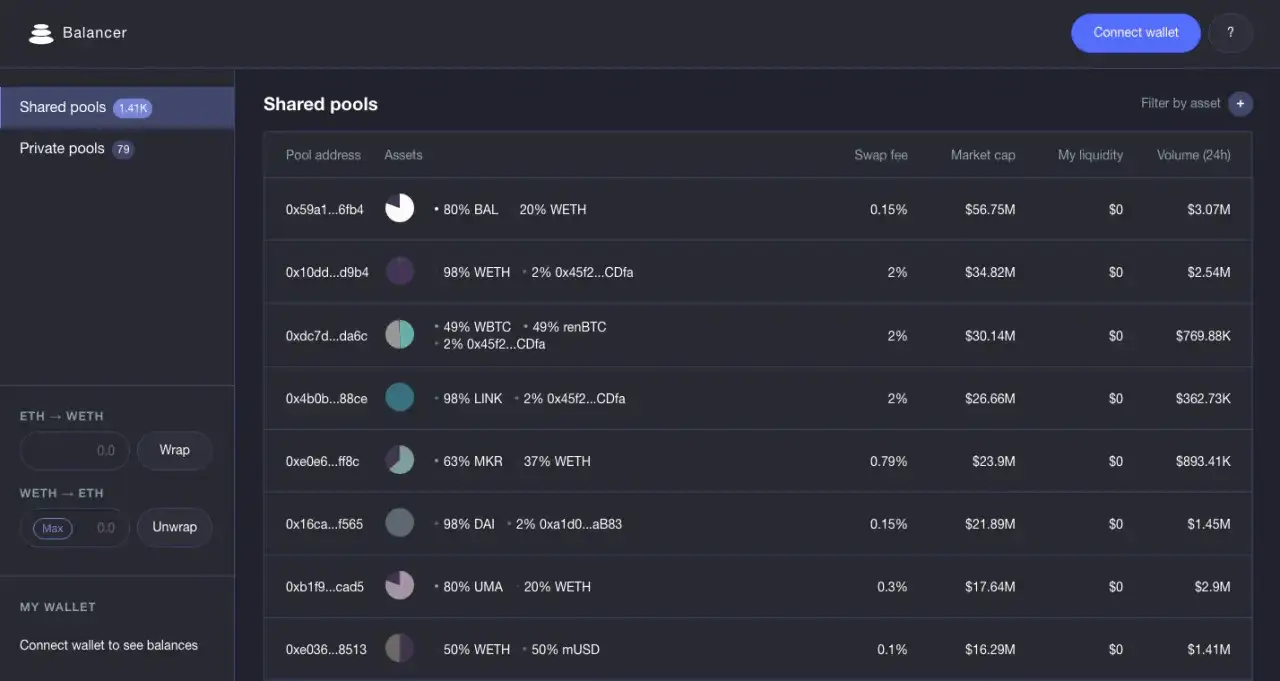This screenshot has width=1280, height=681.
Task: Click the BAL/WETH pool pie chart icon
Action: pyautogui.click(x=399, y=208)
